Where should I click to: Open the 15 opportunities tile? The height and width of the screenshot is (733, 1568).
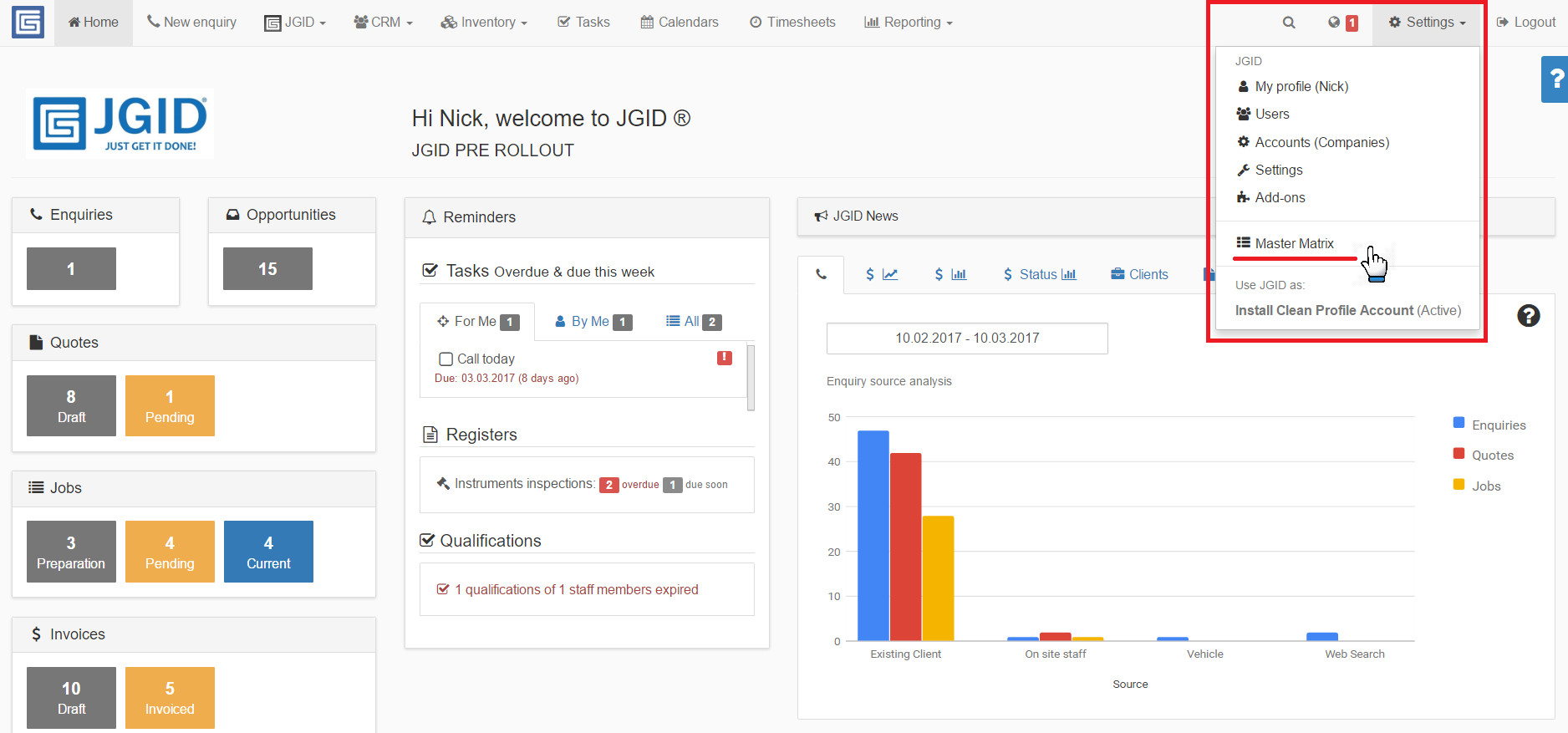[267, 269]
